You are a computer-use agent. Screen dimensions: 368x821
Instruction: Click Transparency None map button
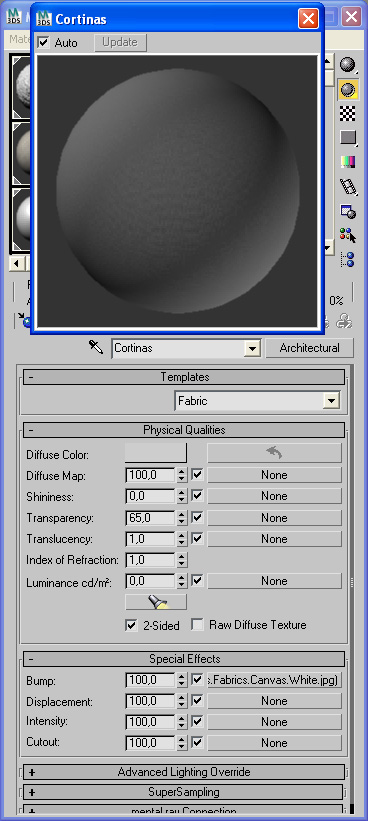point(274,518)
